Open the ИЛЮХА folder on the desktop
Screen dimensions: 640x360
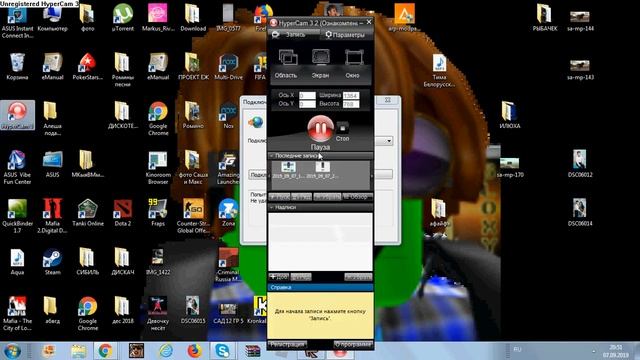click(509, 116)
